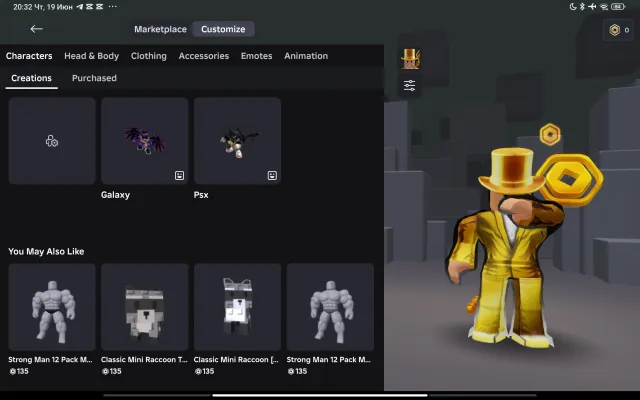Tap the back arrow icon

click(x=36, y=29)
